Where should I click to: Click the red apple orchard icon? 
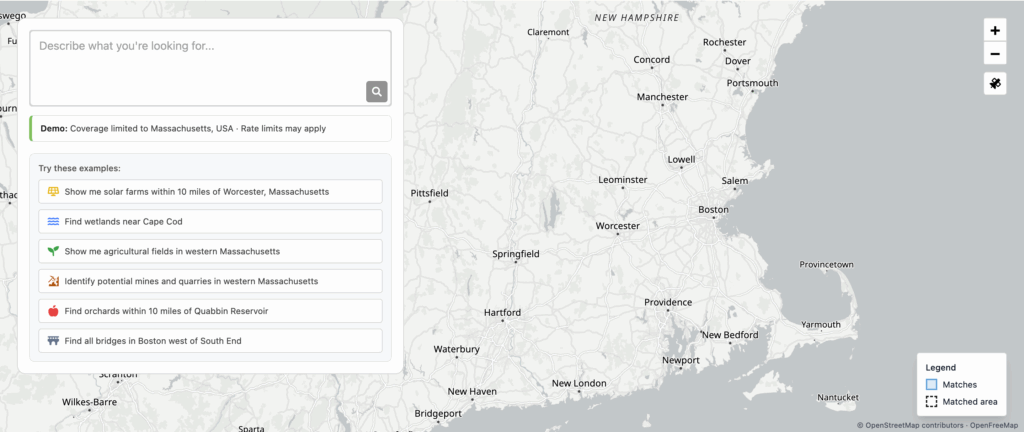point(53,311)
